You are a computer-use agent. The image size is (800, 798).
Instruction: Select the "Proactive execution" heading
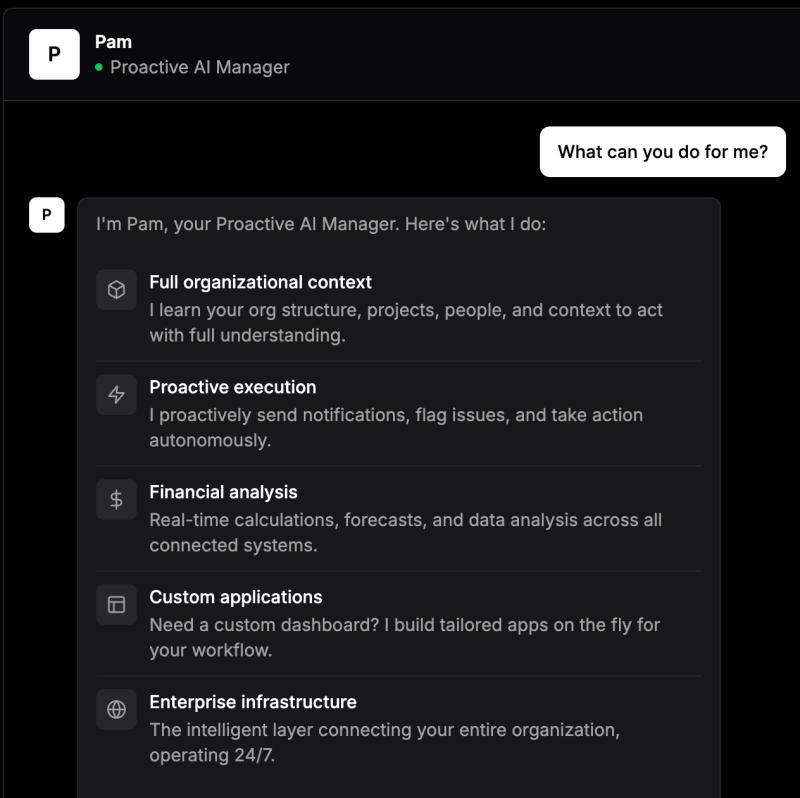(x=232, y=387)
